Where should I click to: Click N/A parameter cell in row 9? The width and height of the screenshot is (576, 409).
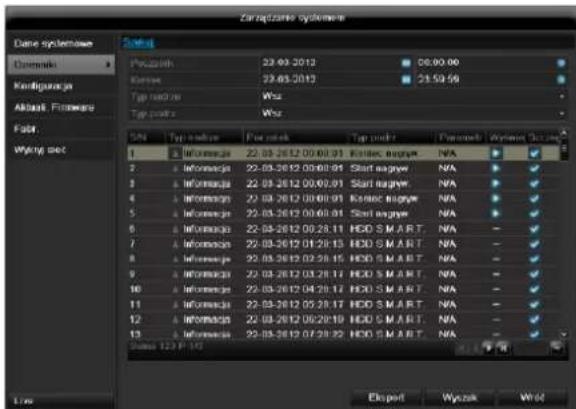tap(447, 274)
